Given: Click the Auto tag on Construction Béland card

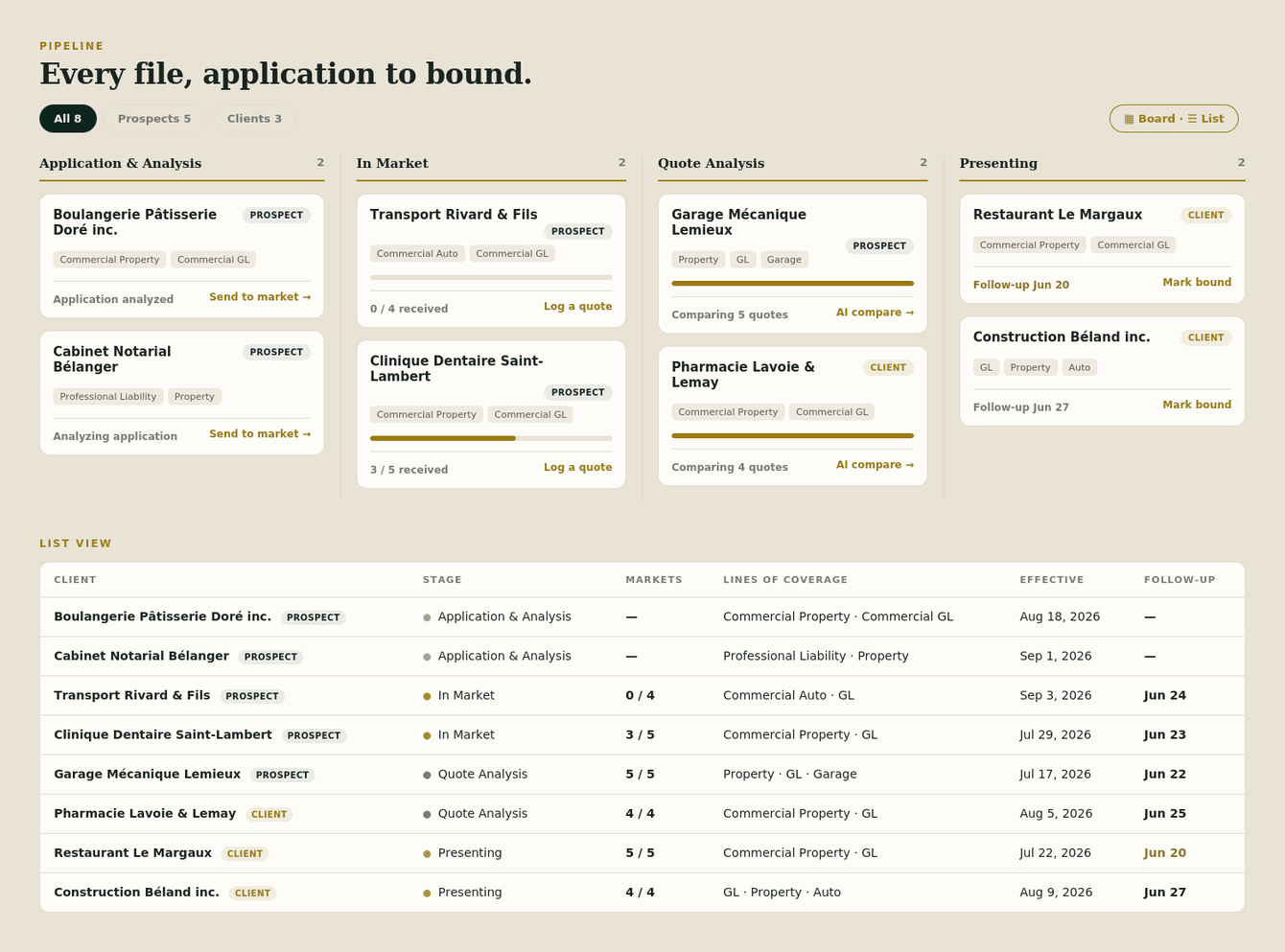Looking at the screenshot, I should pyautogui.click(x=1080, y=368).
